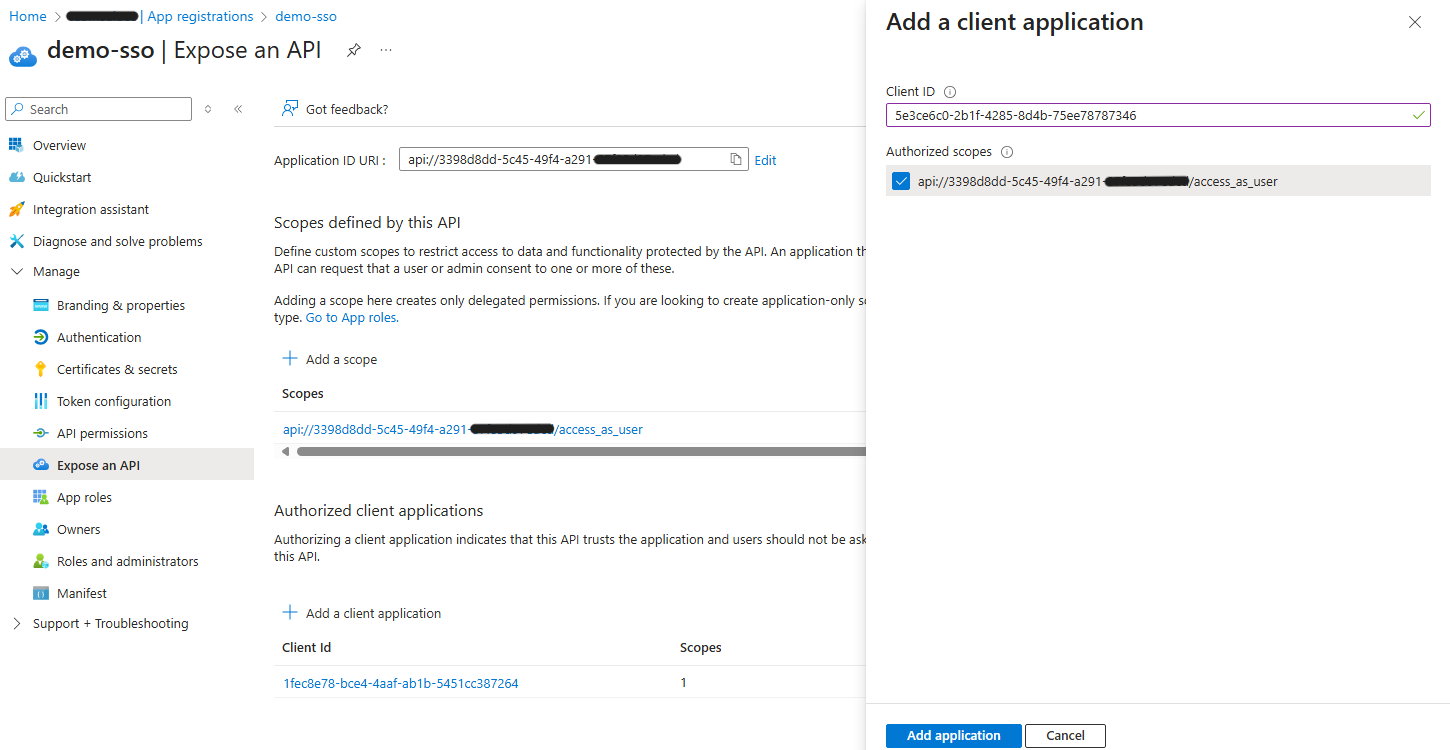
Task: Click the info icon next to Authorized scopes
Action: click(1007, 152)
